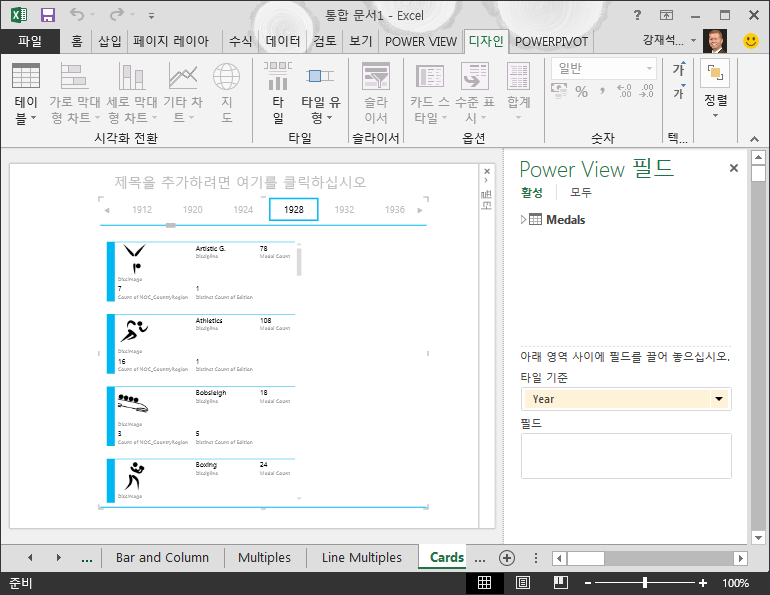This screenshot has height=595, width=770.
Task: Select the 1932 tile in the navigation strip
Action: coord(344,210)
